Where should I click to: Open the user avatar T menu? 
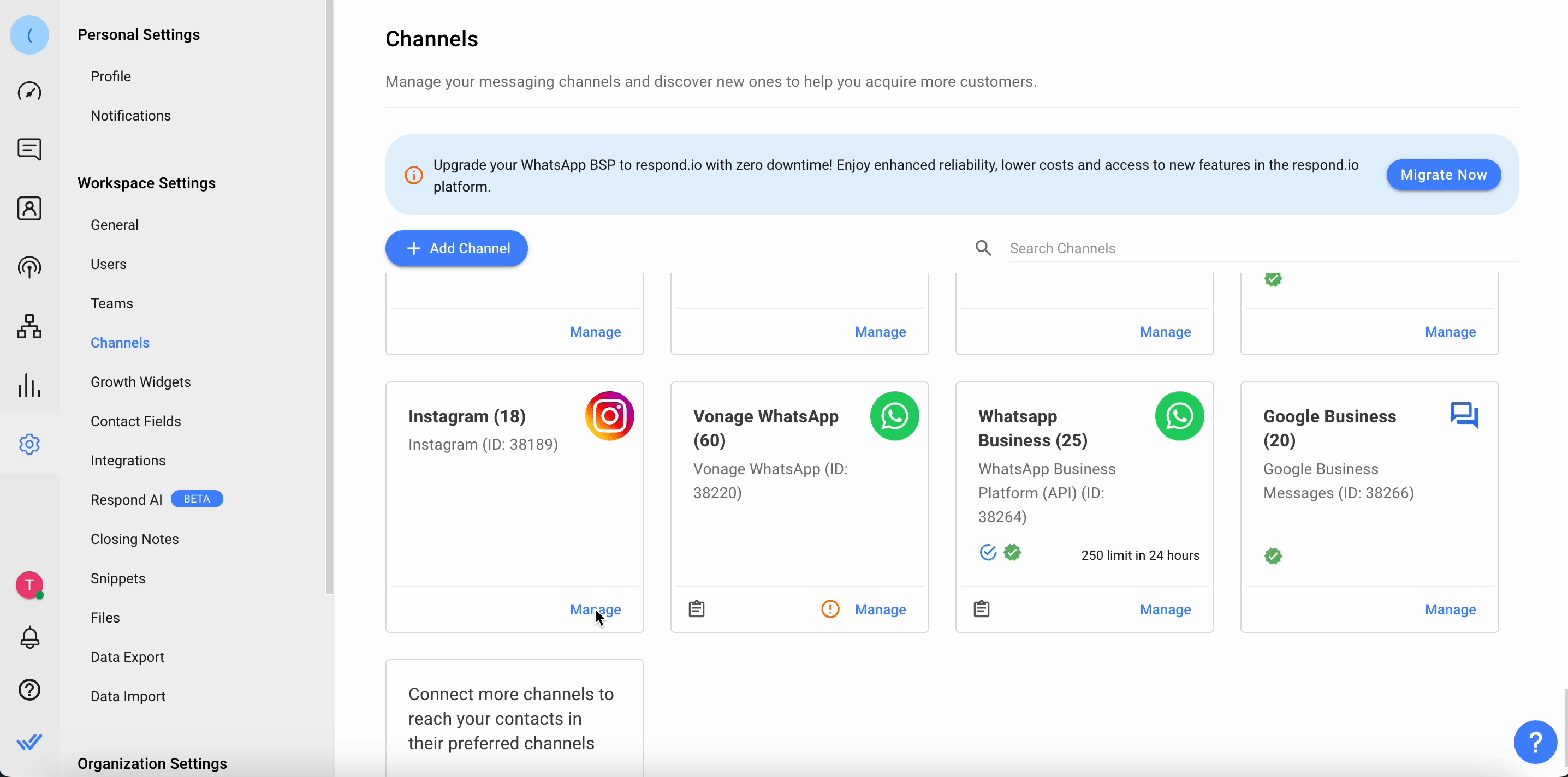29,585
